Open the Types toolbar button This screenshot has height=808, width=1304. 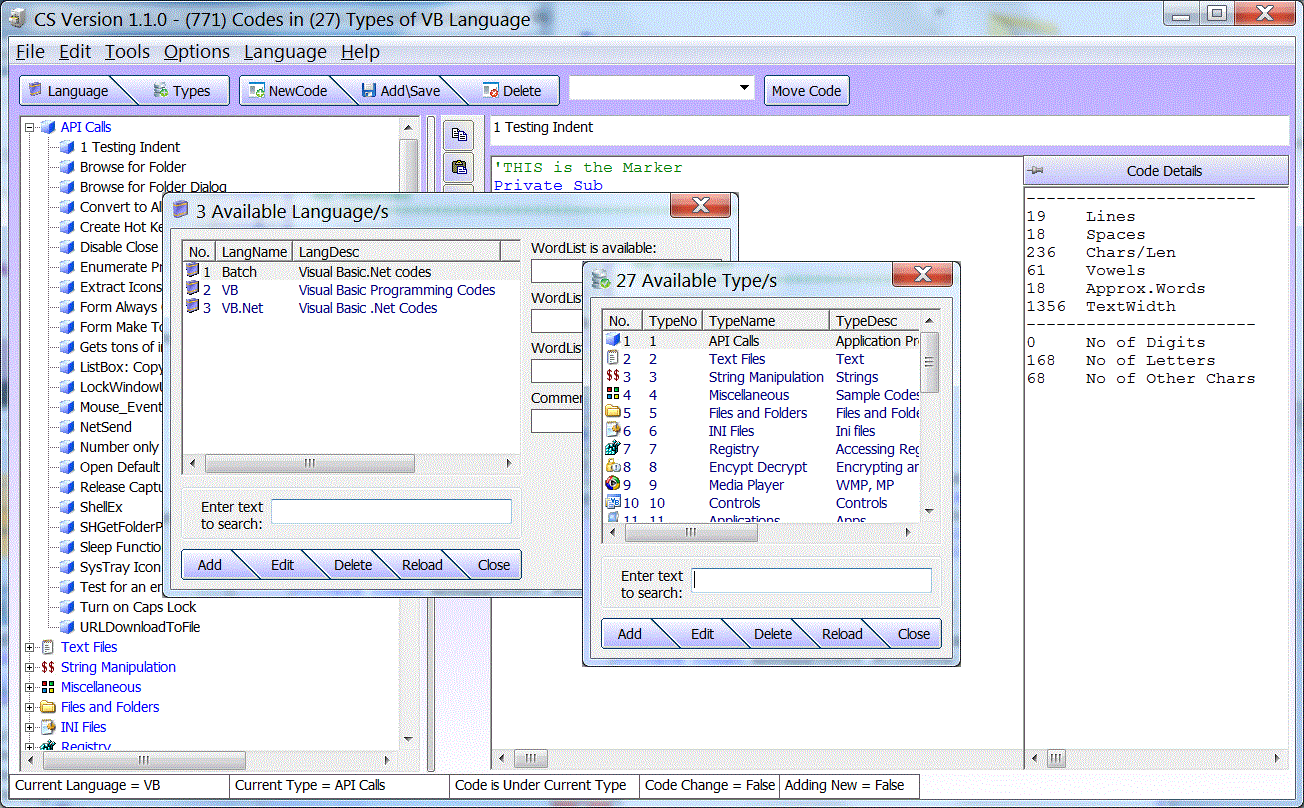181,91
